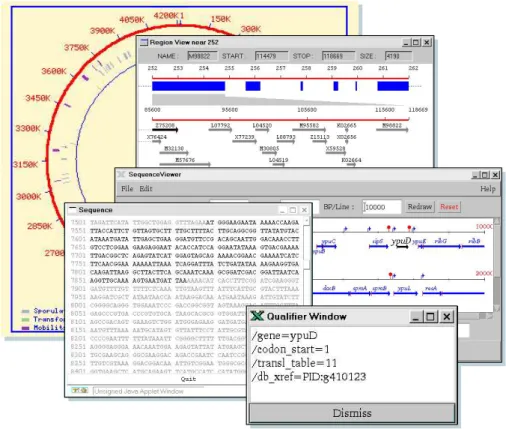Screen dimensions: 506x429
Task: Select the X59528 sequence arrow
Action: (x=336, y=153)
